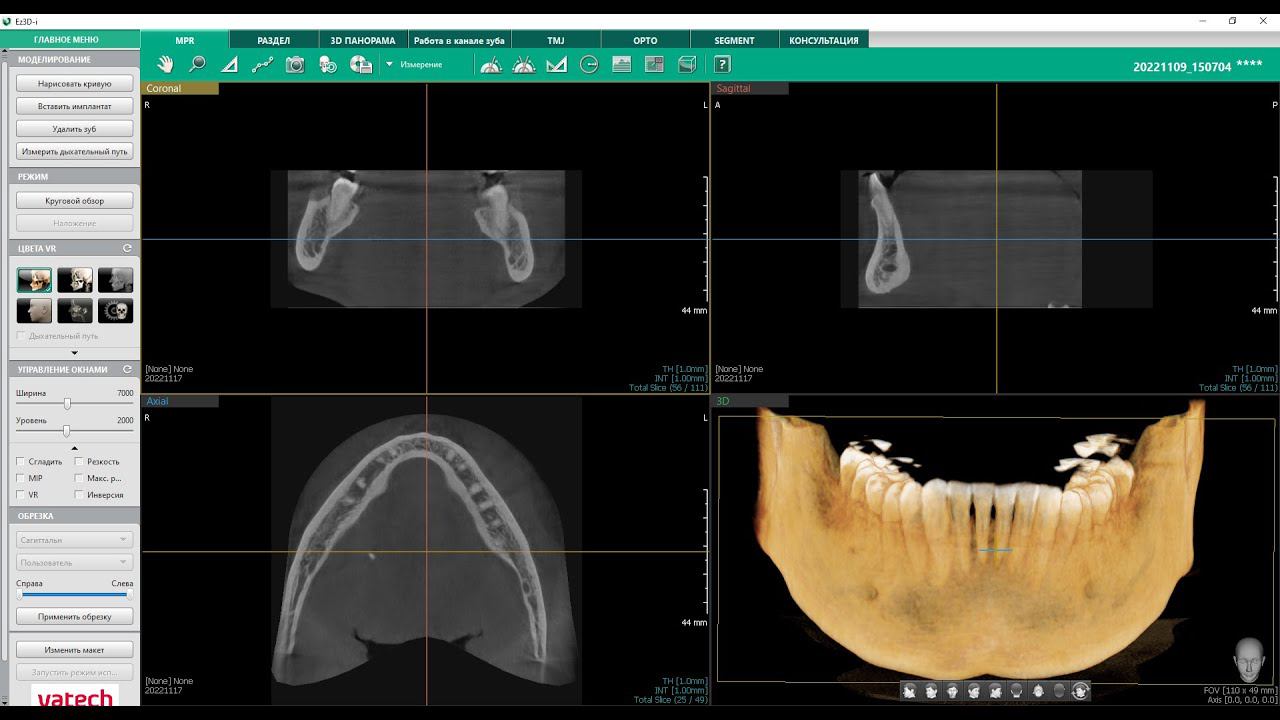Image resolution: width=1280 pixels, height=720 pixels.
Task: Open the КОНСУЛЬТАЦИЯ tab
Action: coord(824,40)
